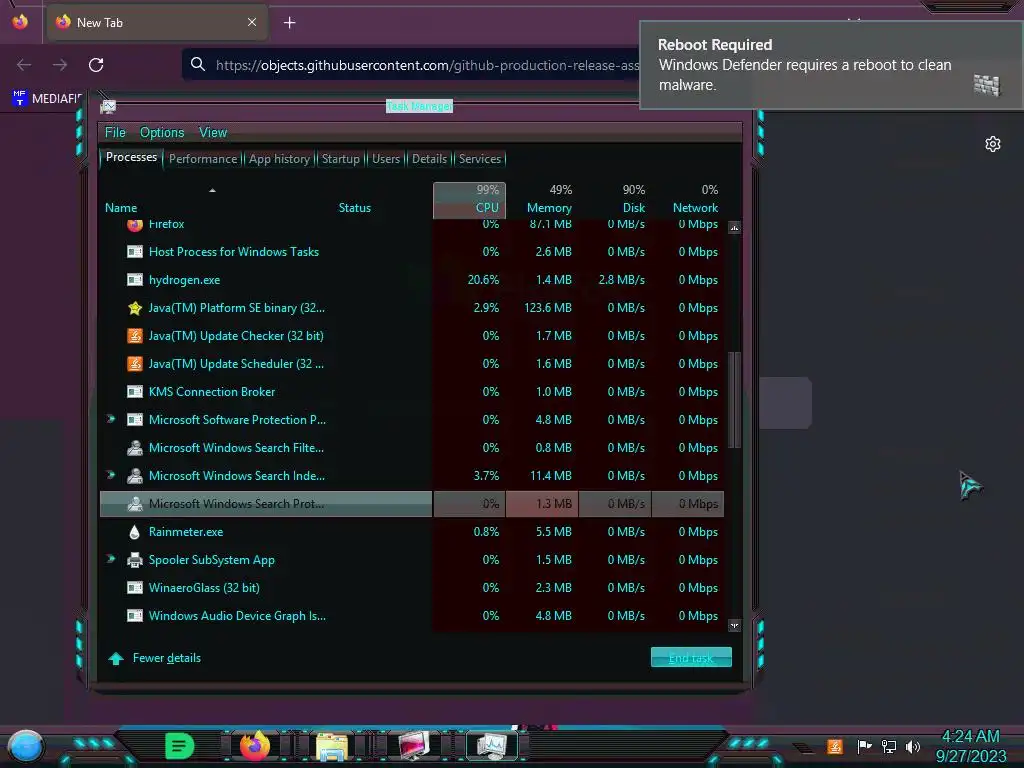
Task: Select the hydrogen.exe process name
Action: pos(184,280)
